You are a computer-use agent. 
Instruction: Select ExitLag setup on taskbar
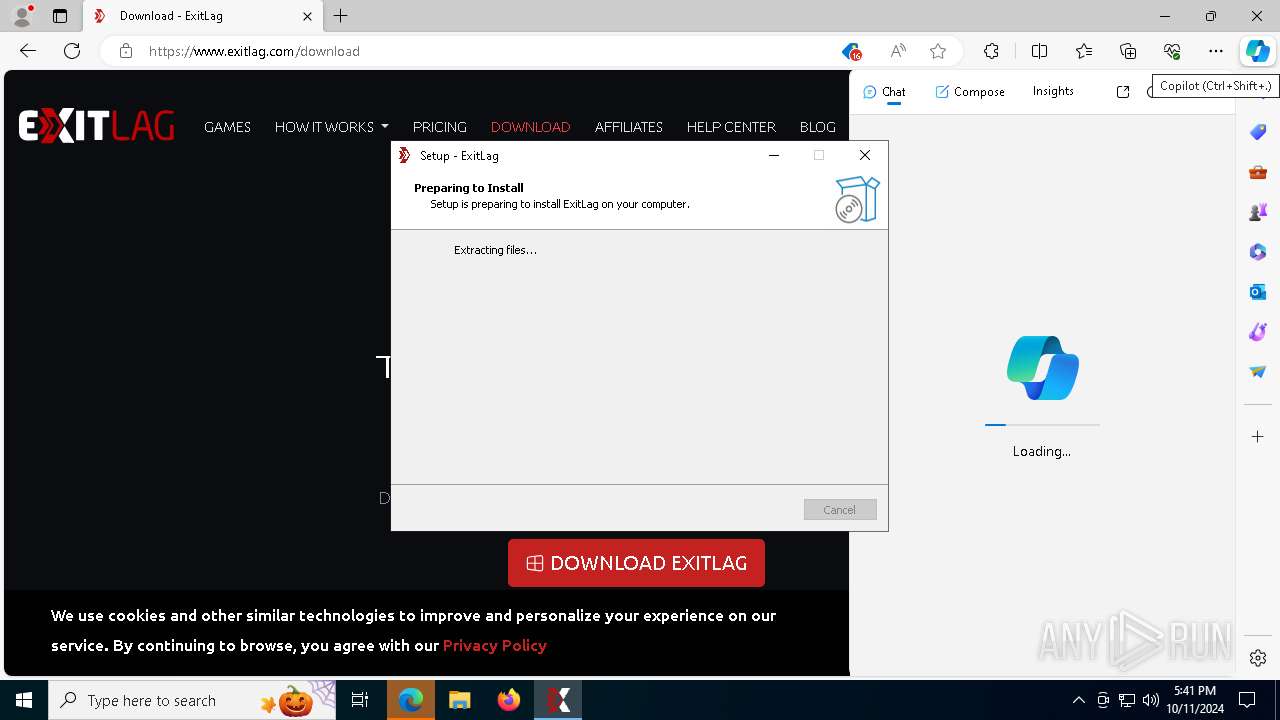pyautogui.click(x=558, y=700)
